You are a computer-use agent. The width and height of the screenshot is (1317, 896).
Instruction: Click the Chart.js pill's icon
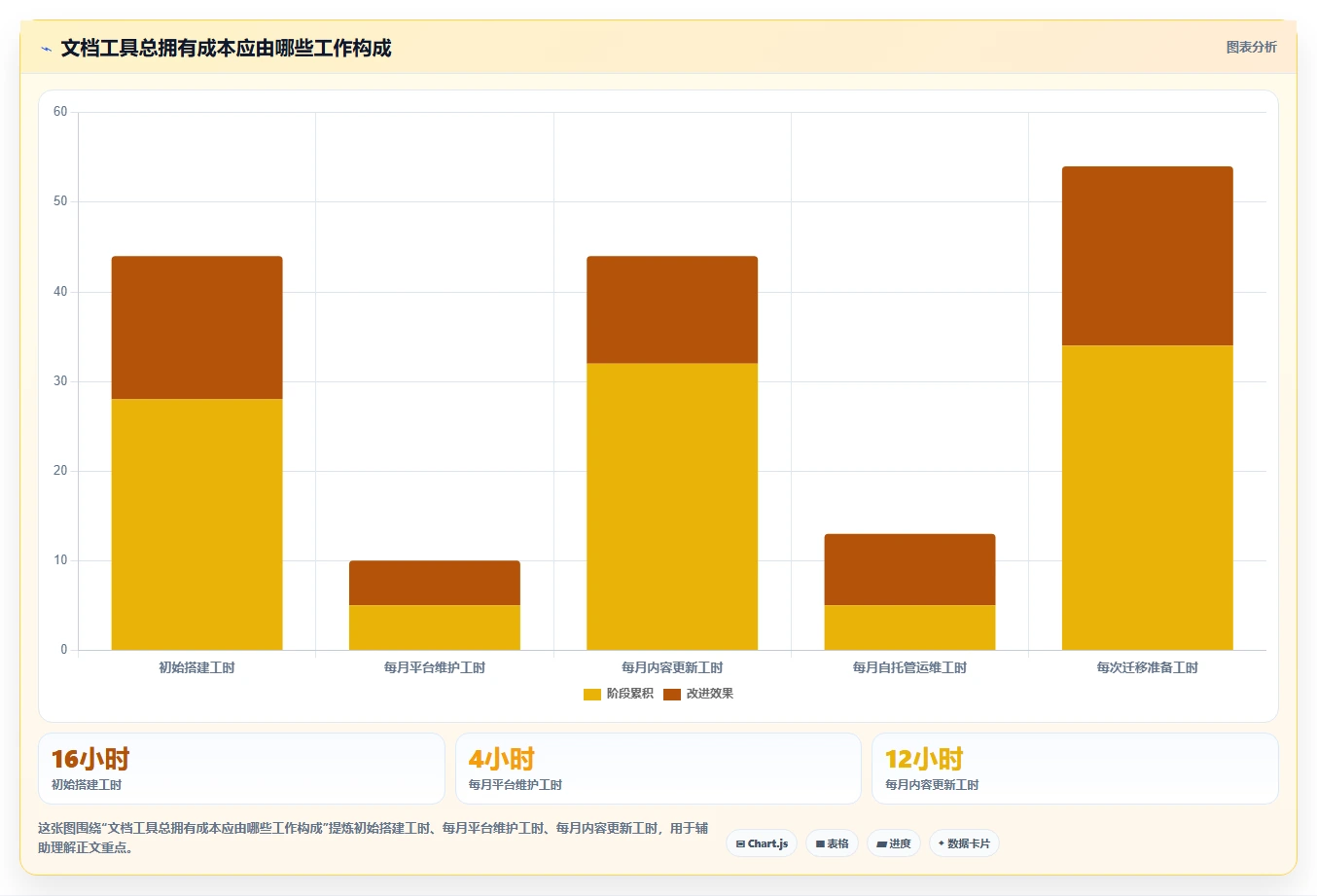pos(740,843)
